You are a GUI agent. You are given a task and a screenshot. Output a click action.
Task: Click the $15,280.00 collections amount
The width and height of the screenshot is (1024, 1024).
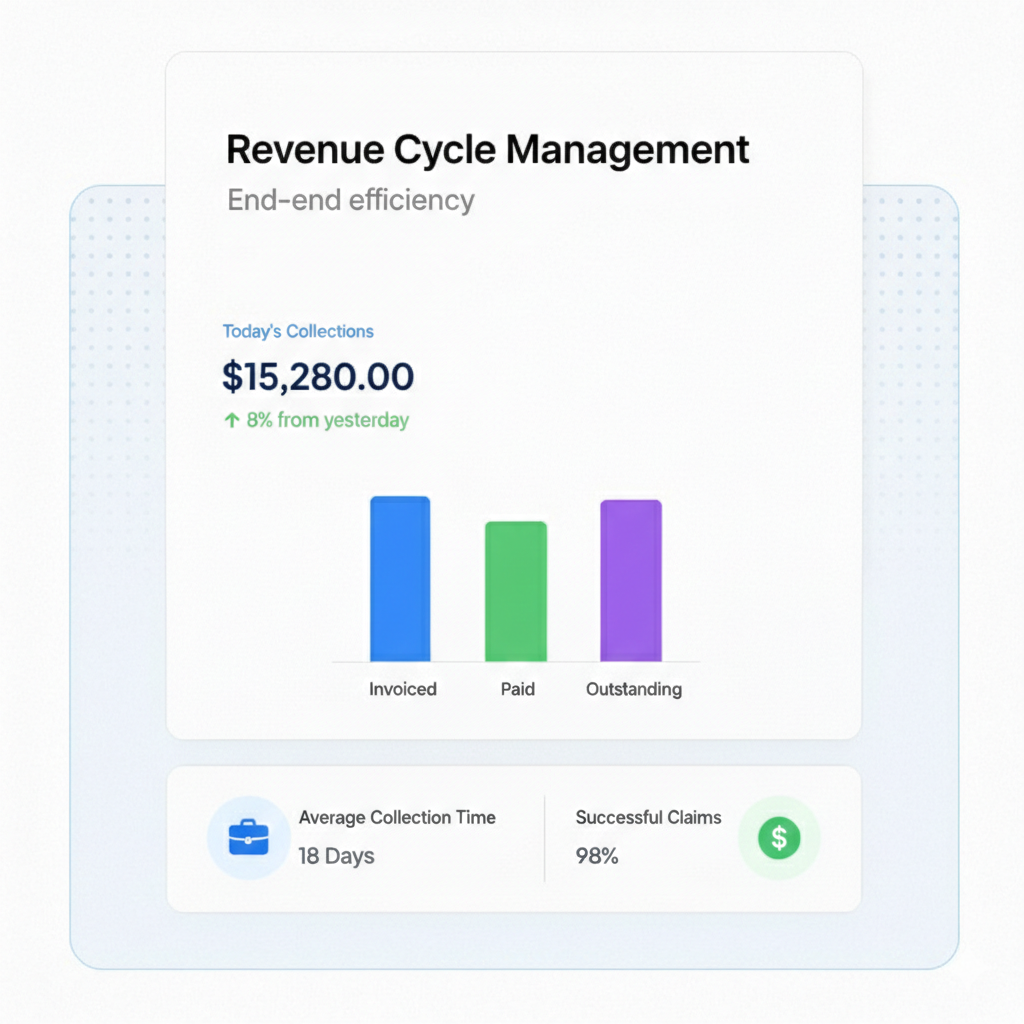click(x=318, y=376)
